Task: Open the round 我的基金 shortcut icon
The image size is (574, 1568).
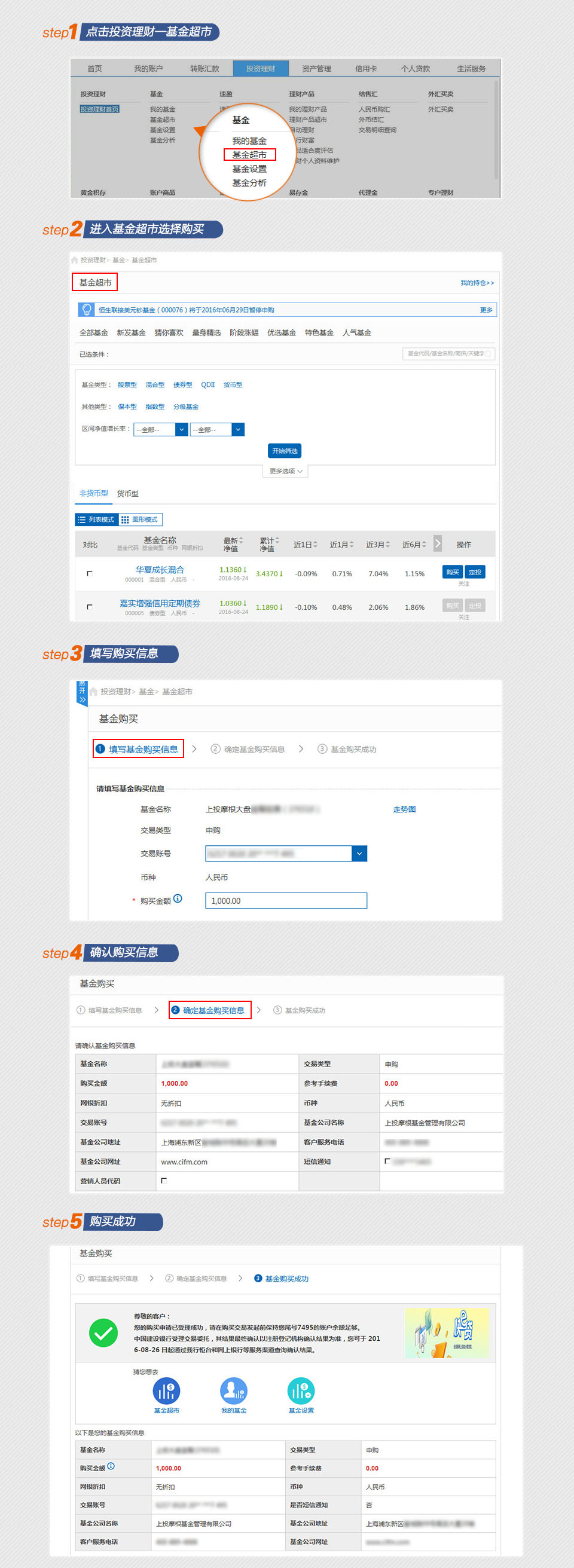Action: (234, 1390)
